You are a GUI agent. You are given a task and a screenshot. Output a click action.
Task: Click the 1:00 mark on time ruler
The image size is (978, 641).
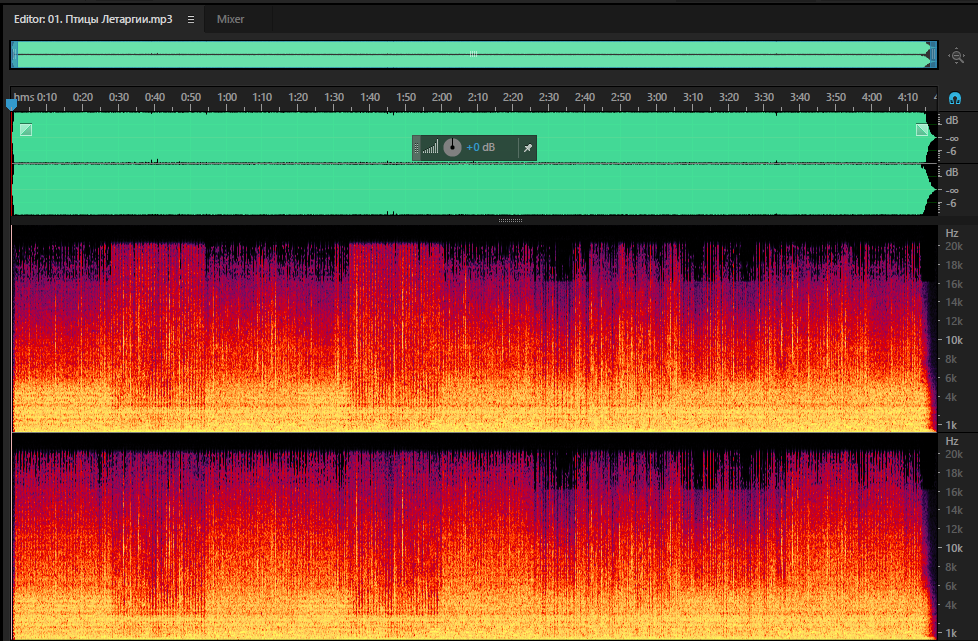(x=227, y=97)
